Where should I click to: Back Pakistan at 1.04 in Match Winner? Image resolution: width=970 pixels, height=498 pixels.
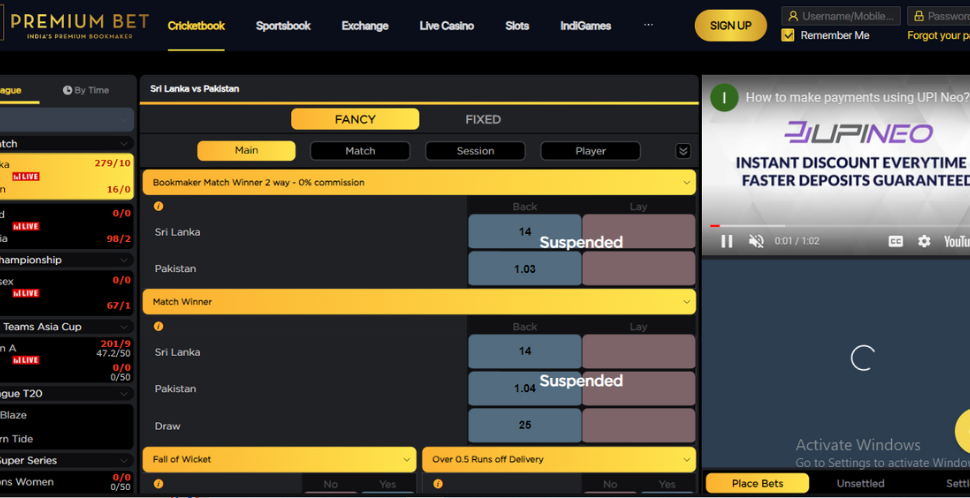pos(525,389)
